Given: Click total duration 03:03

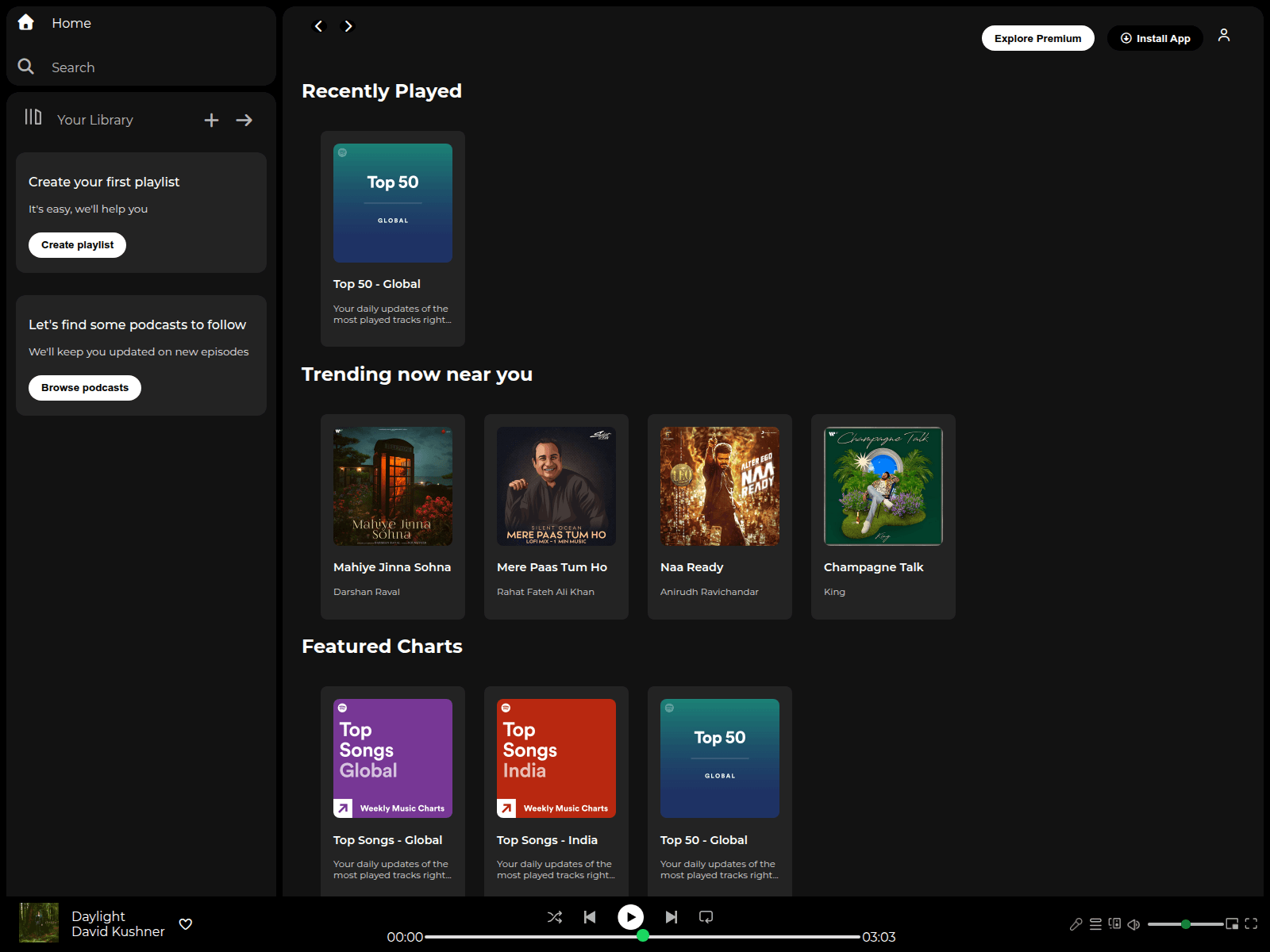Looking at the screenshot, I should coord(879,937).
